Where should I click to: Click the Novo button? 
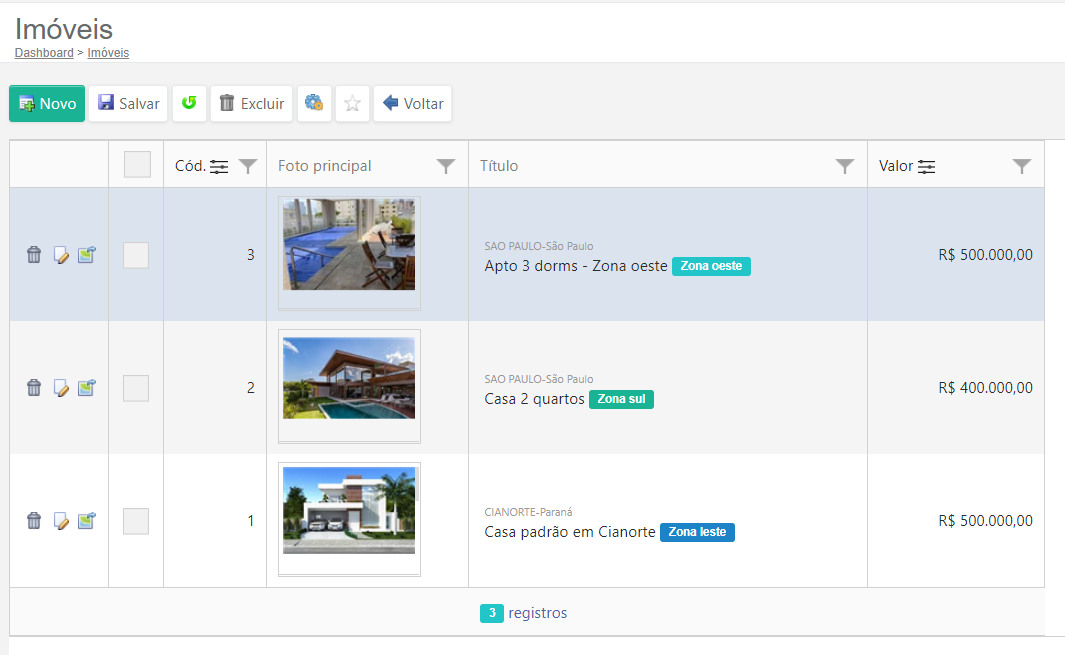point(47,103)
